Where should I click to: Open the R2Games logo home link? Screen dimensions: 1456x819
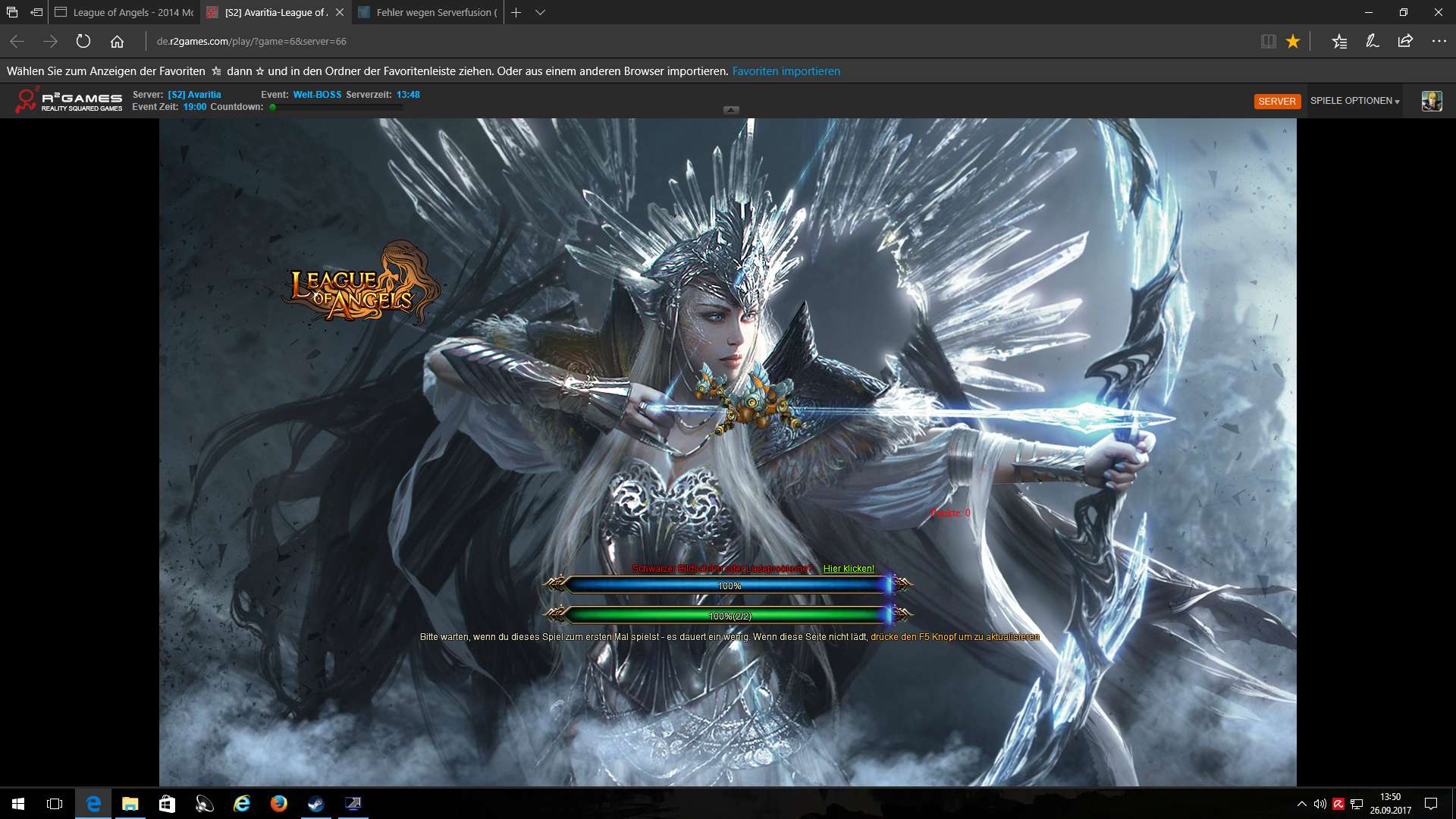[x=69, y=100]
